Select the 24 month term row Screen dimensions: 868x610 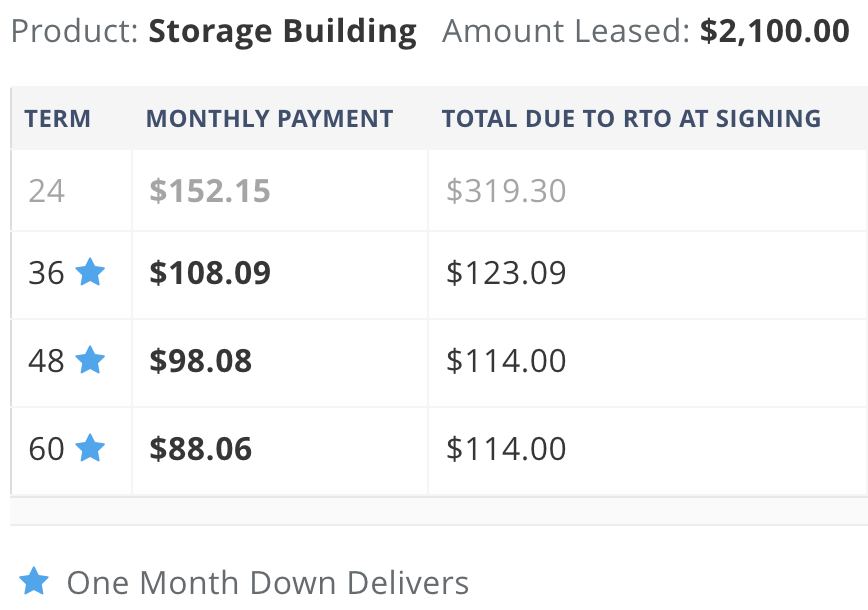click(x=439, y=190)
